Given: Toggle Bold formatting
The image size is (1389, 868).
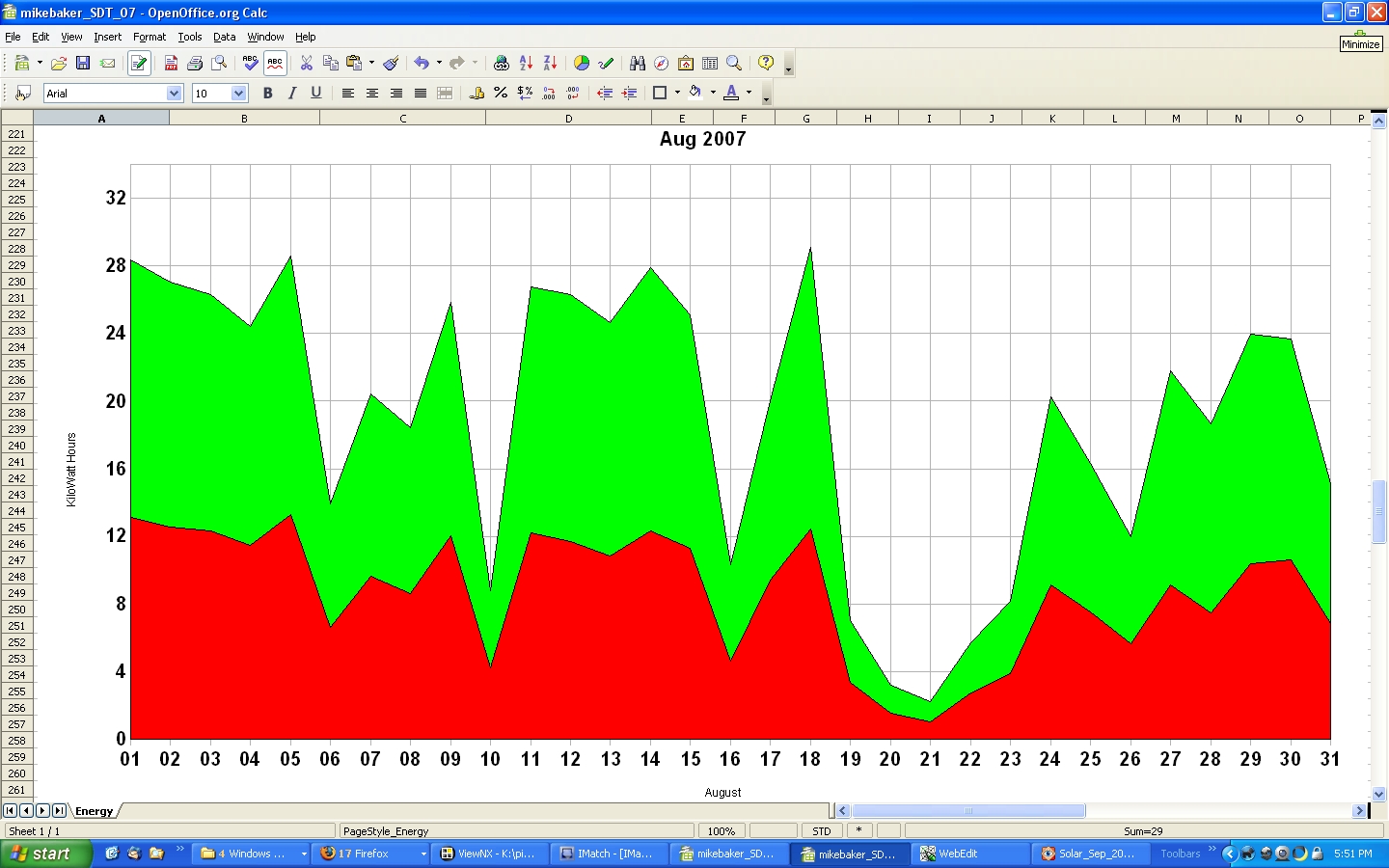Looking at the screenshot, I should click(x=268, y=94).
